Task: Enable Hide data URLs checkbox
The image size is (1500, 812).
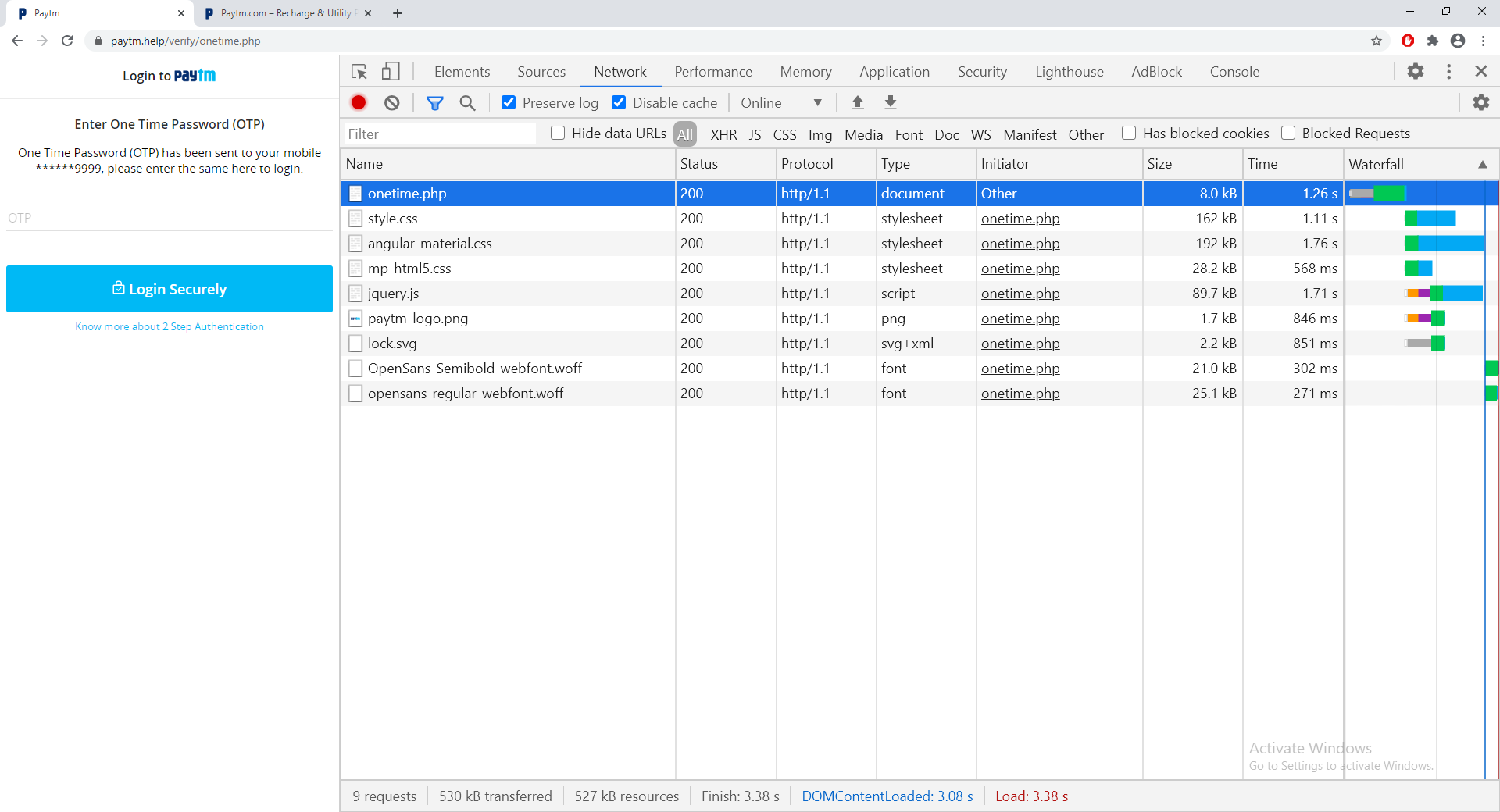Action: tap(558, 133)
